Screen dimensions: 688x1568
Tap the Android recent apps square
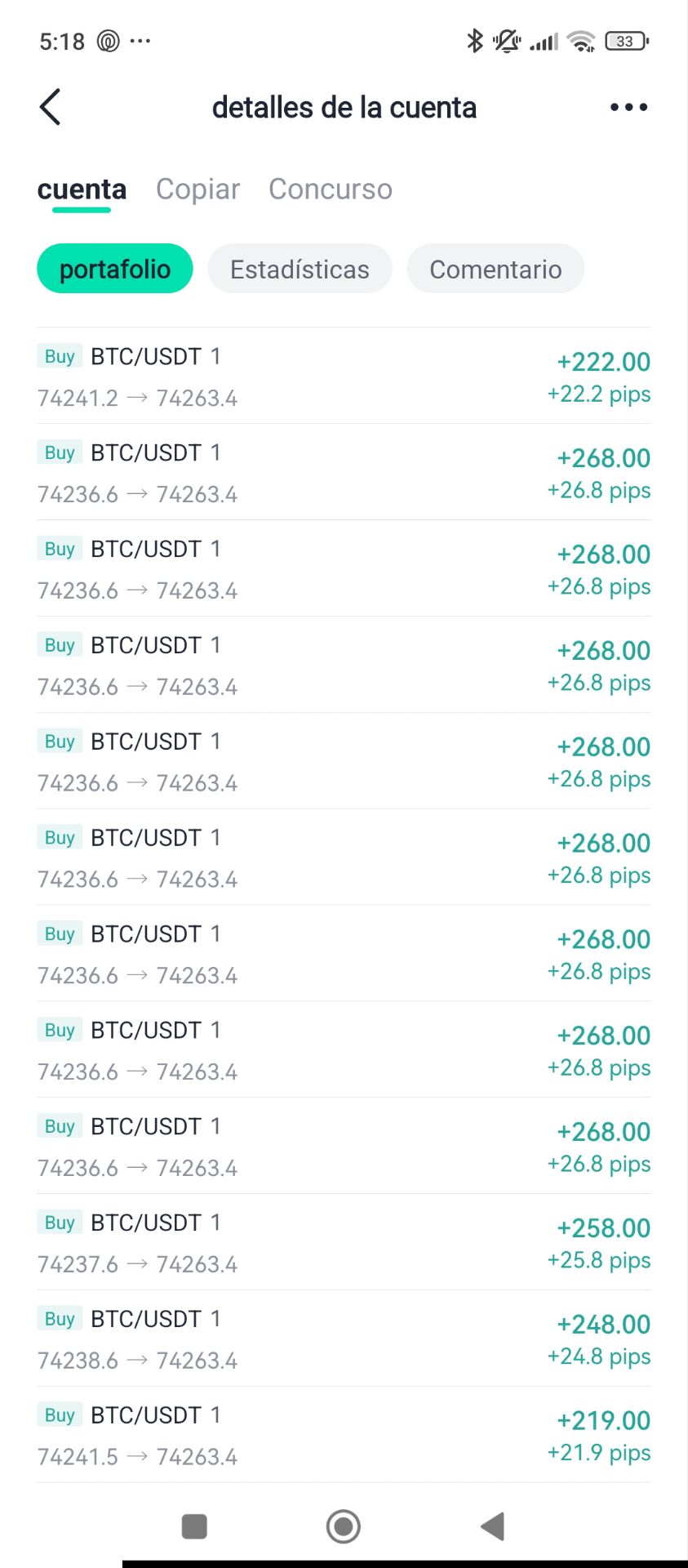194,1526
